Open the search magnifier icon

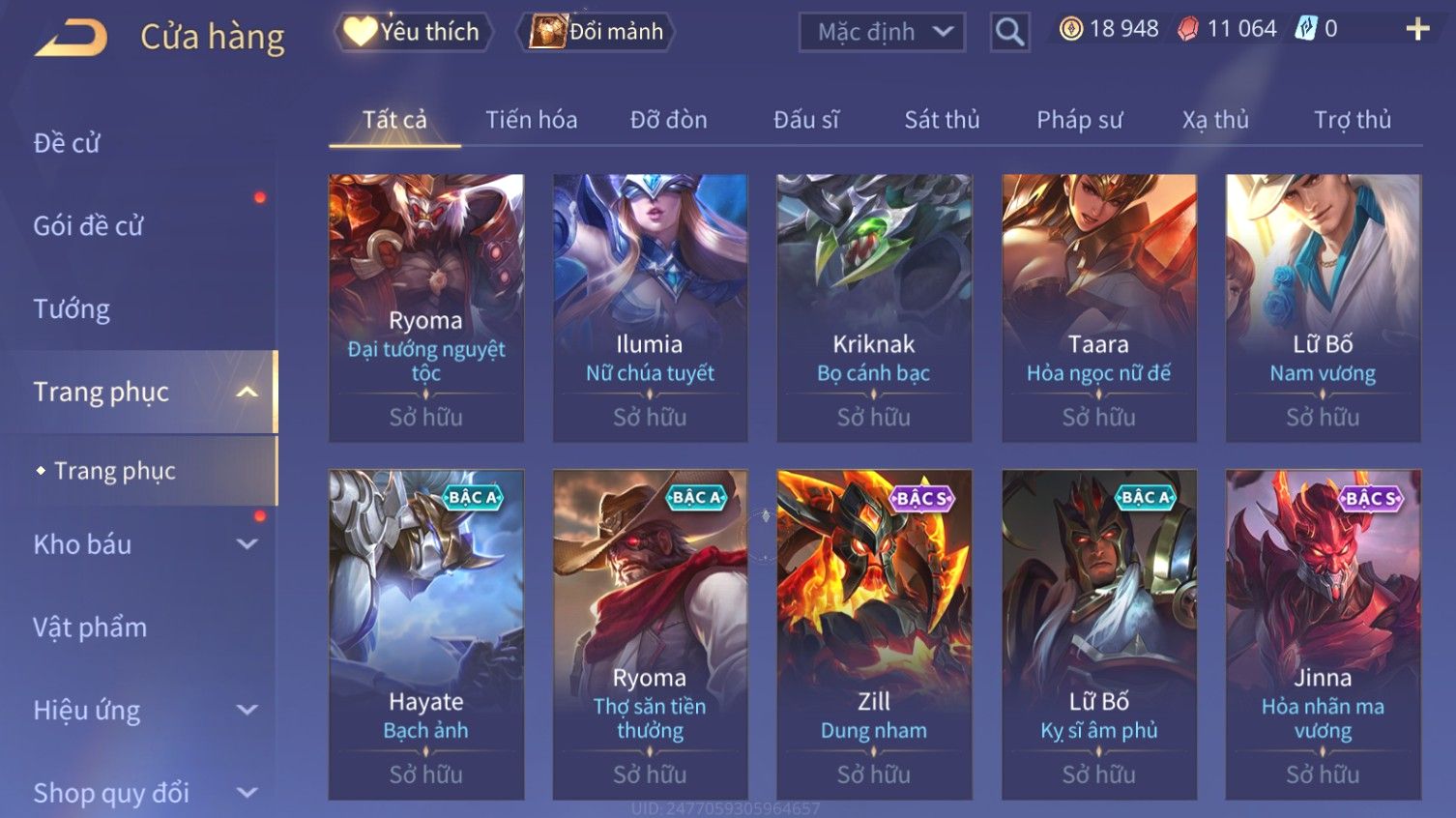(1009, 32)
